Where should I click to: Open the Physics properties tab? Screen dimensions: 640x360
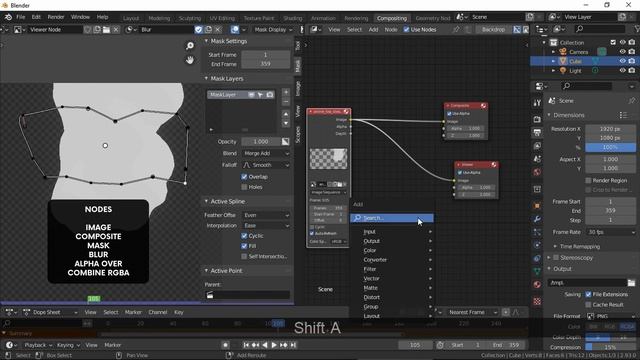(x=537, y=245)
